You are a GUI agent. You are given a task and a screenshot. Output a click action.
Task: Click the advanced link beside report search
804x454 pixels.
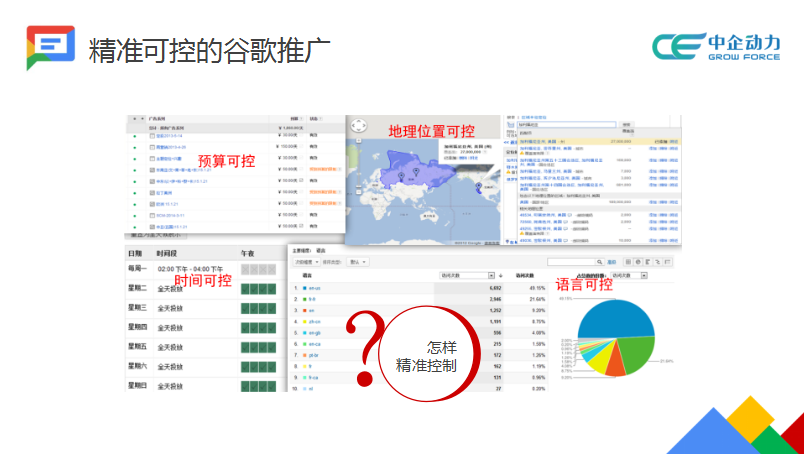(611, 262)
